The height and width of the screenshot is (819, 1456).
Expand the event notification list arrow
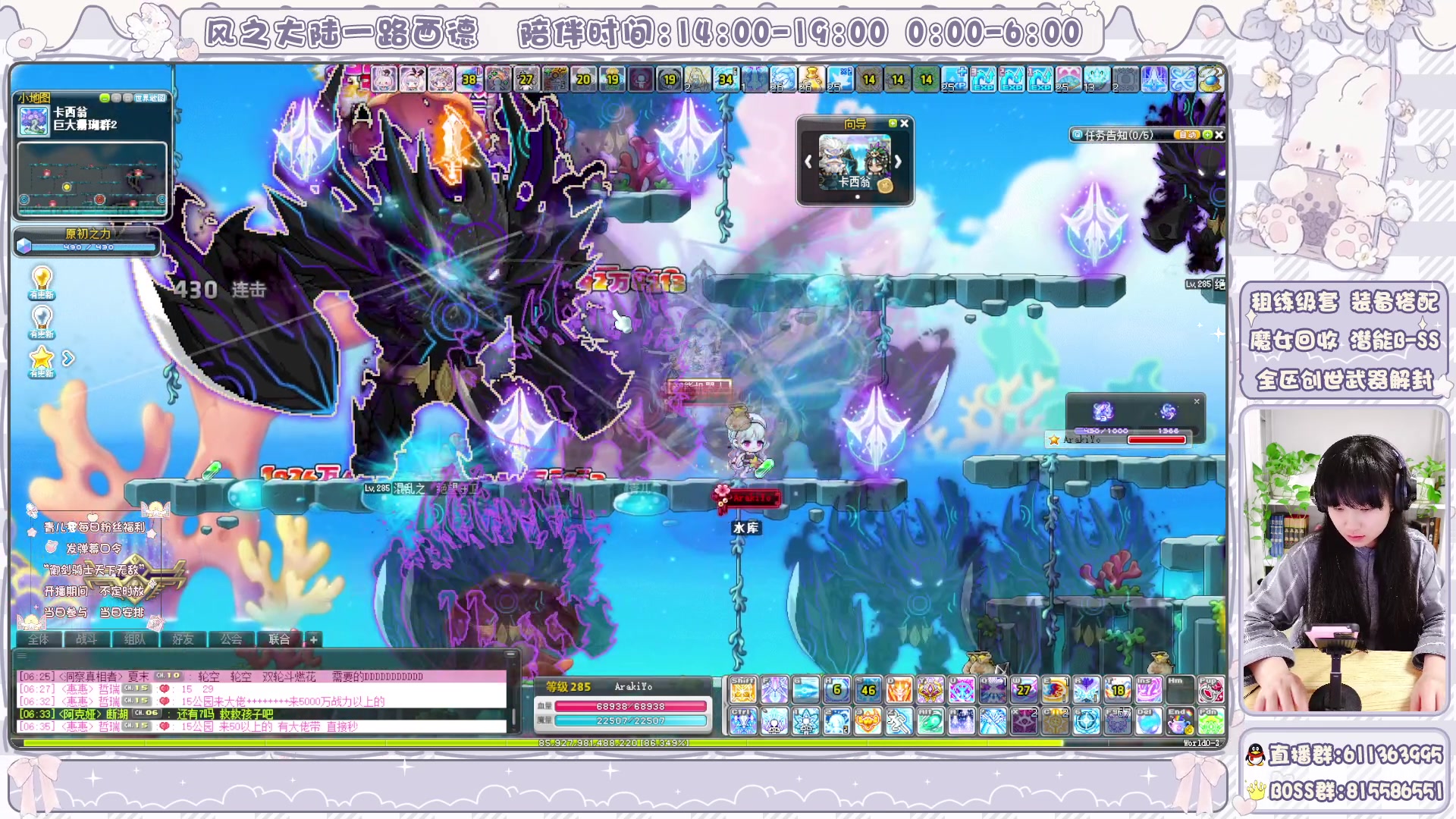pos(68,358)
